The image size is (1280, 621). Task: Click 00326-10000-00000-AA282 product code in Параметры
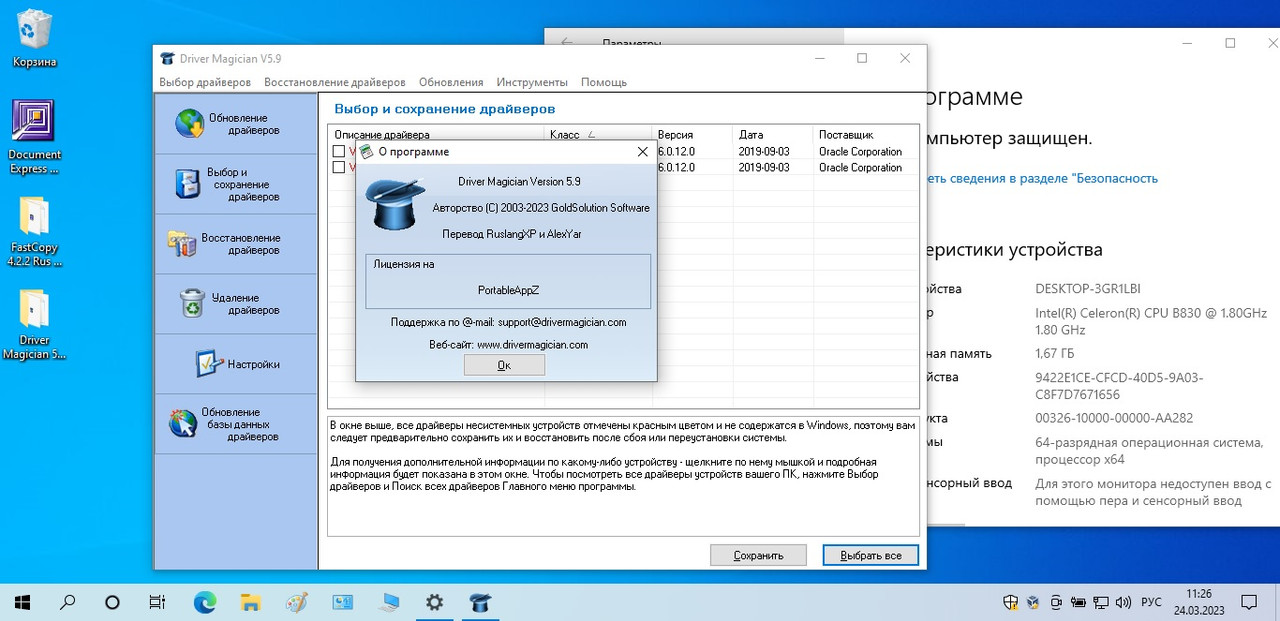1114,418
